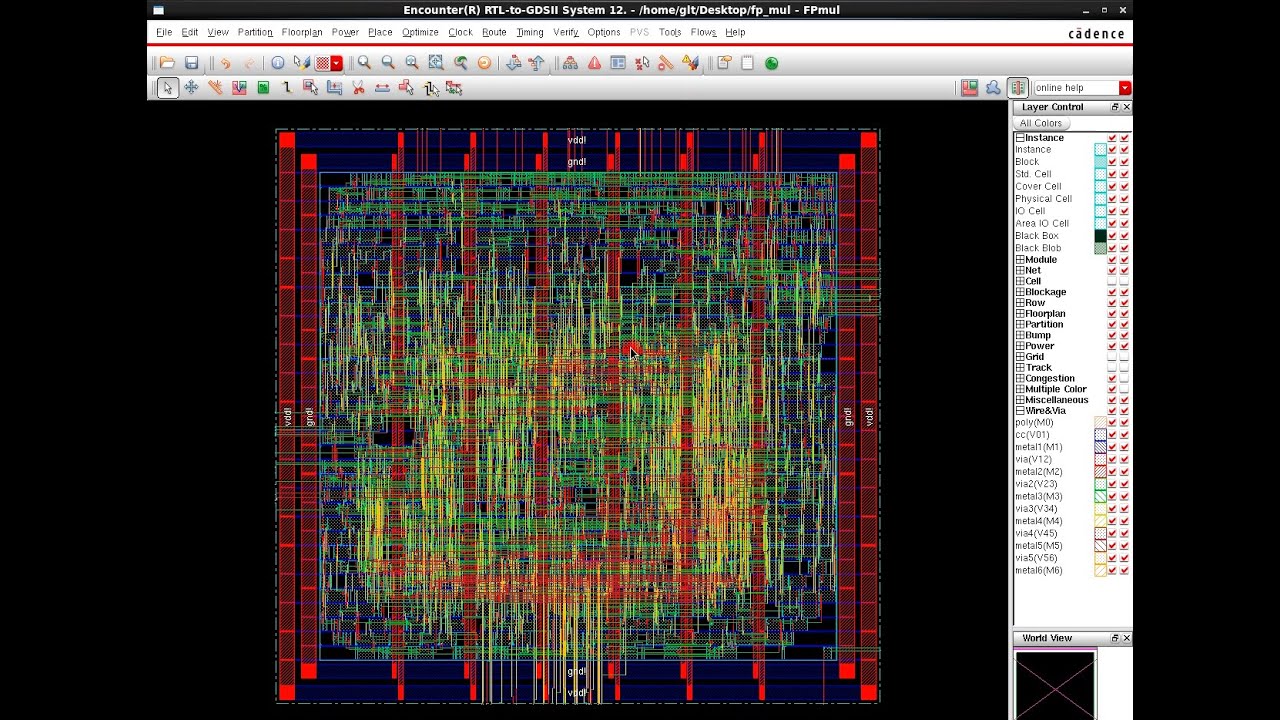The width and height of the screenshot is (1280, 720).
Task: Switch to floorplan view icon
Action: click(969, 88)
